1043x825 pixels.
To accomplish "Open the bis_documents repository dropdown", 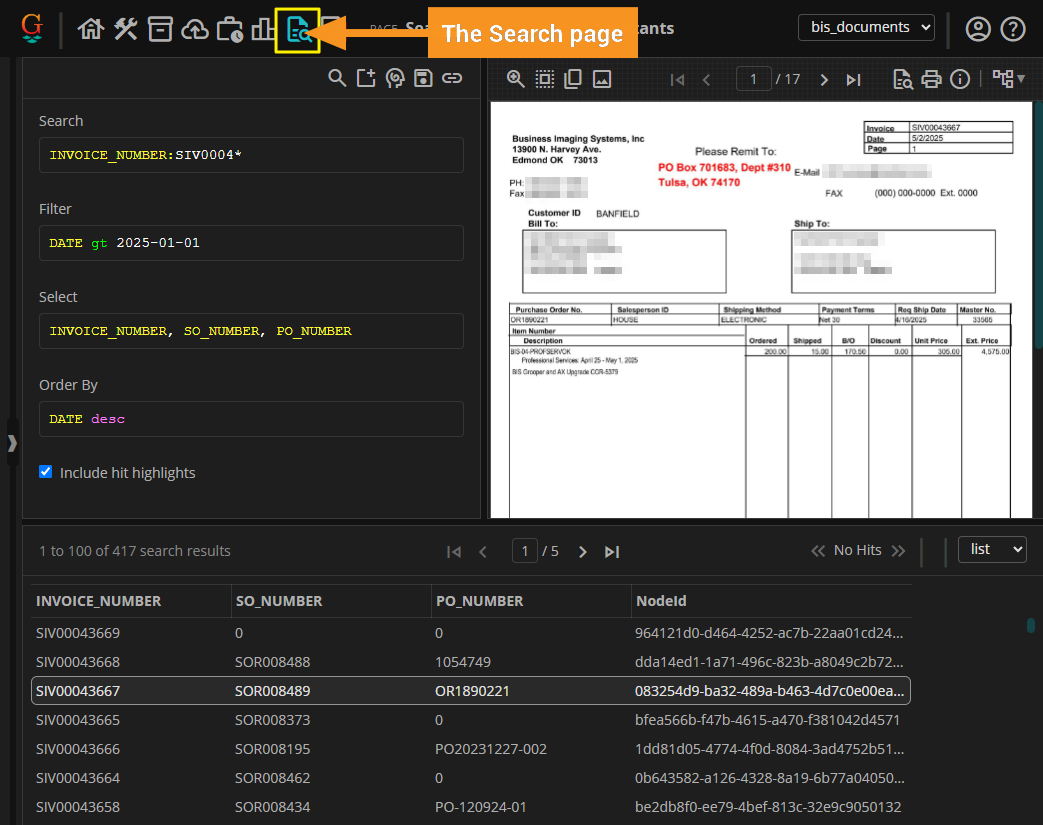I will (x=866, y=27).
